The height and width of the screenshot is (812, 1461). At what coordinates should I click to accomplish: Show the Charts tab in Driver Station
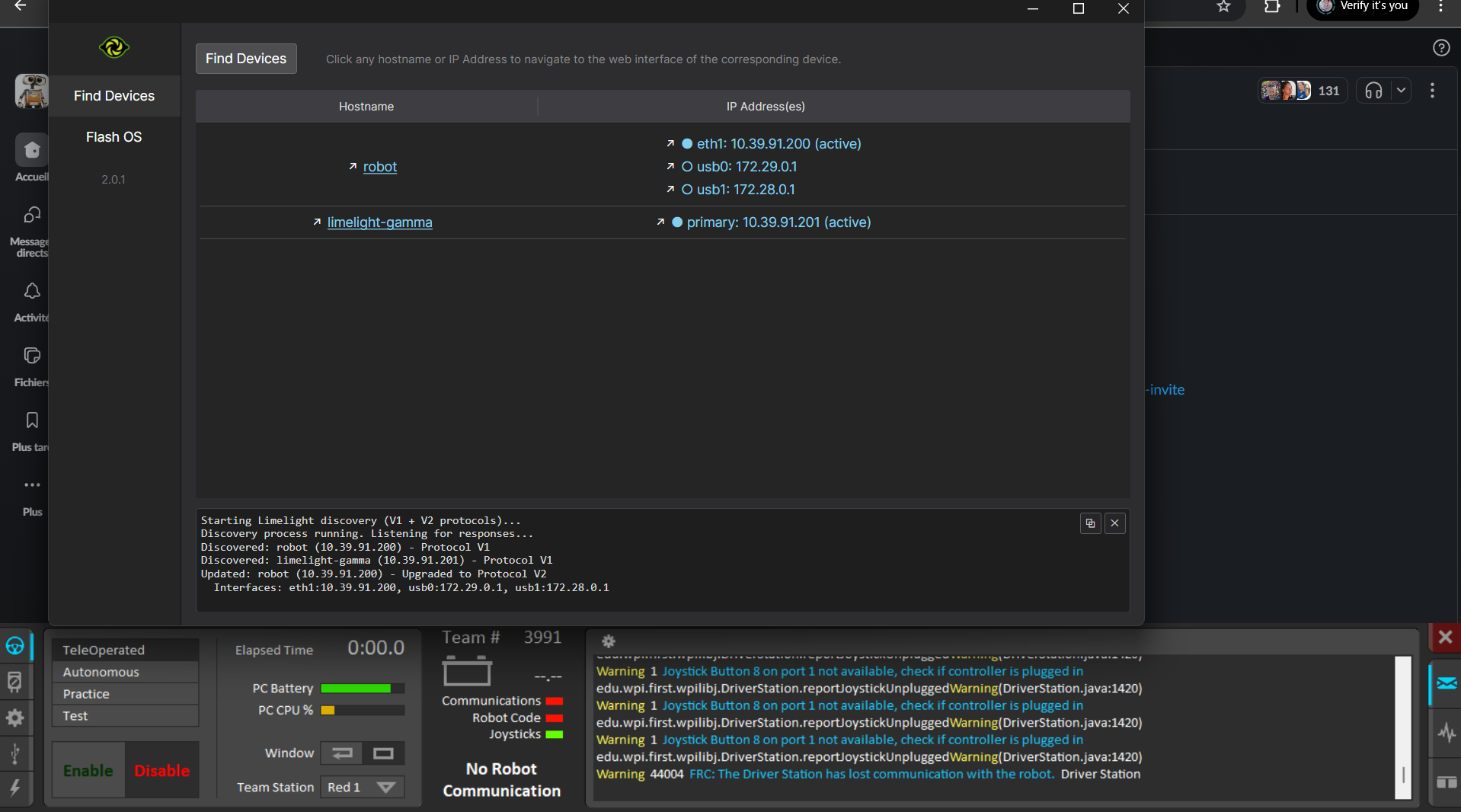1446,733
